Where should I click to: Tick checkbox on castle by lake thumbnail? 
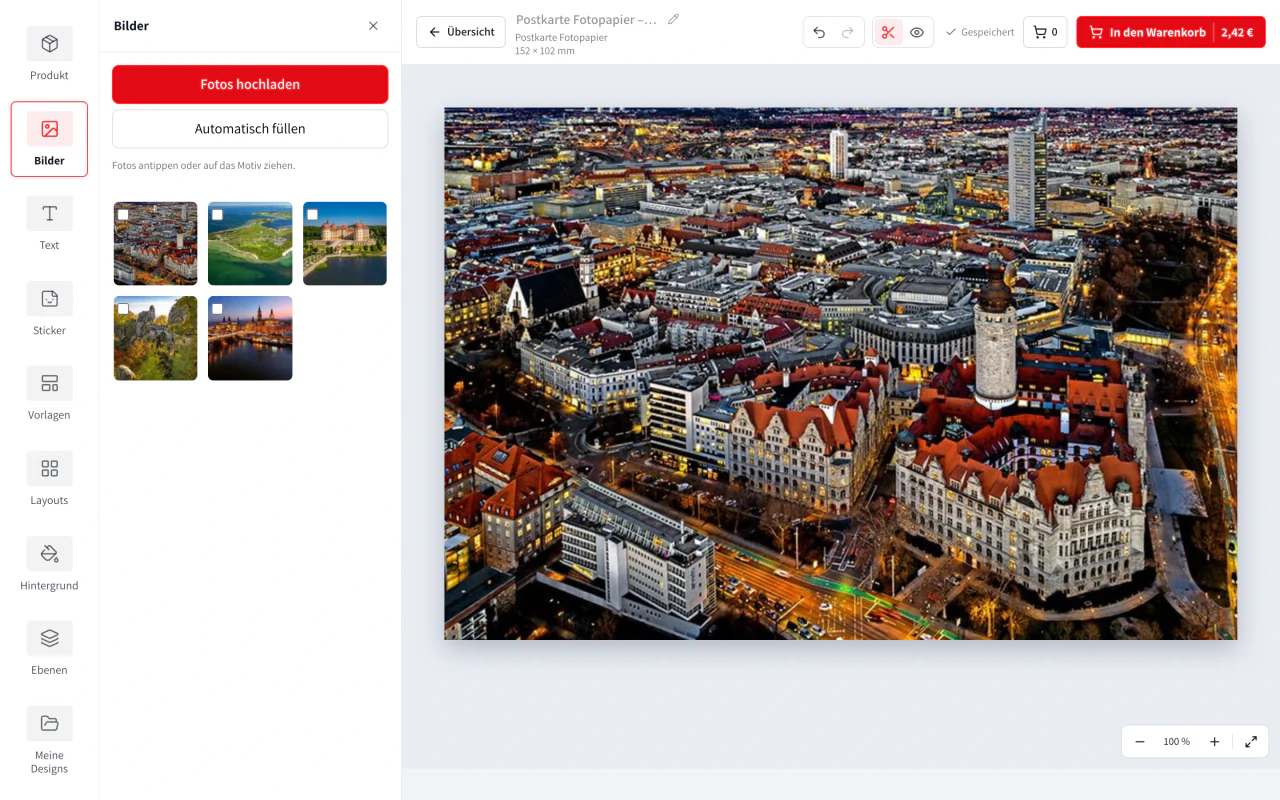click(312, 215)
